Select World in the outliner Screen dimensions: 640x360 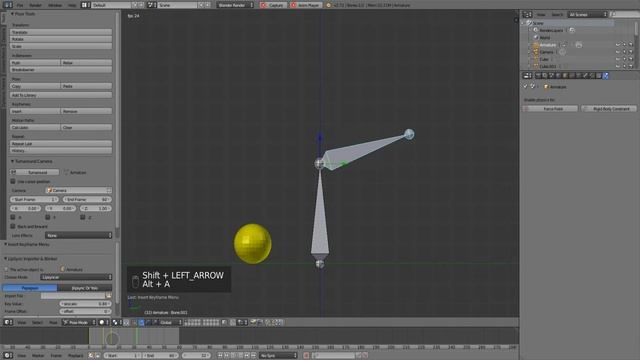coord(544,38)
